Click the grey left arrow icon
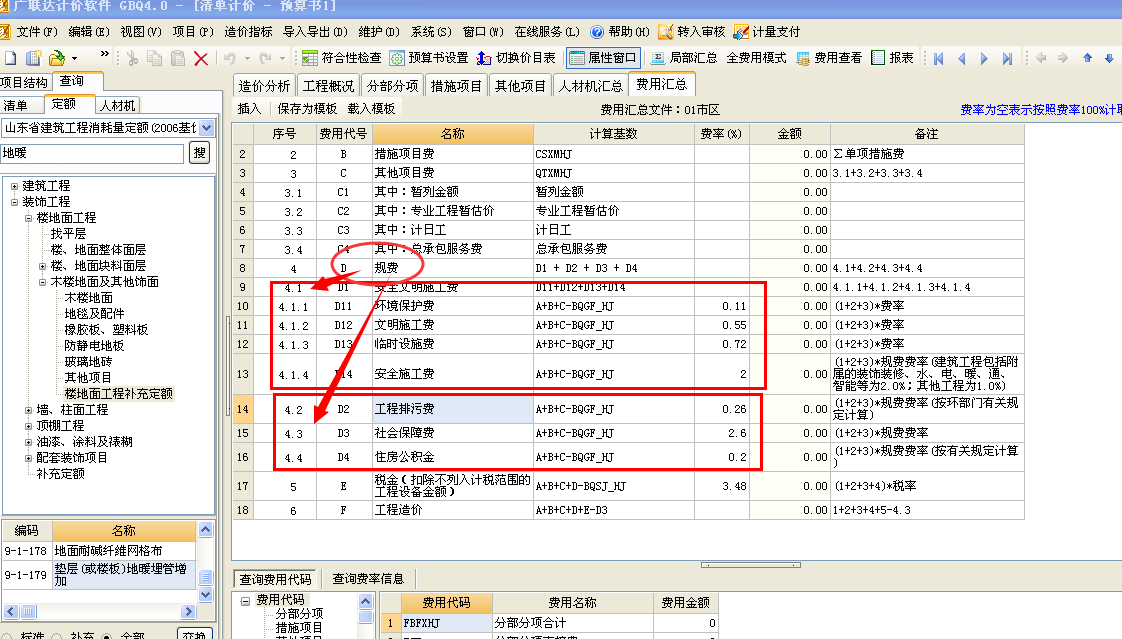 pos(1041,58)
